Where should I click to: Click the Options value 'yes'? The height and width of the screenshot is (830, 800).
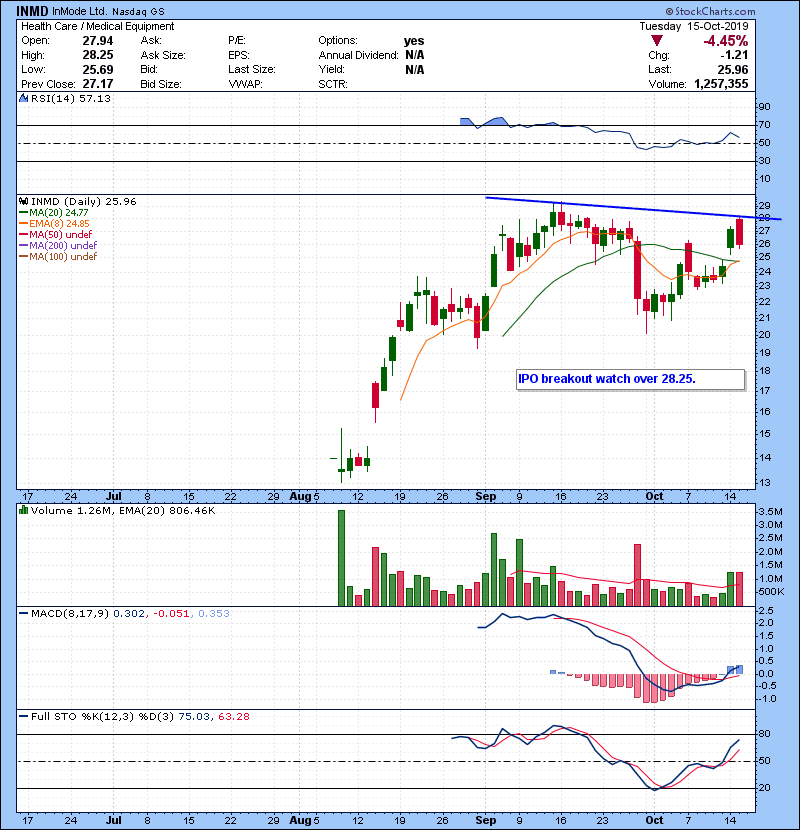pyautogui.click(x=414, y=41)
